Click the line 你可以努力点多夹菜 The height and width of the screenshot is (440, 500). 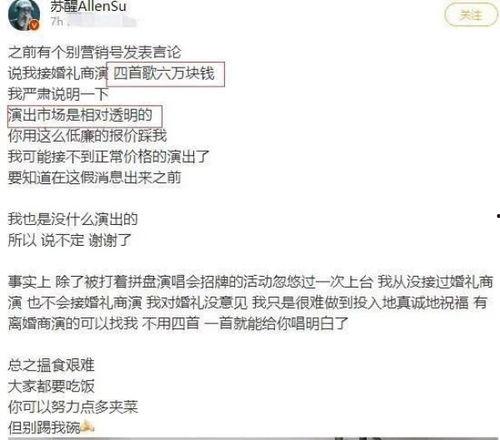(x=73, y=407)
